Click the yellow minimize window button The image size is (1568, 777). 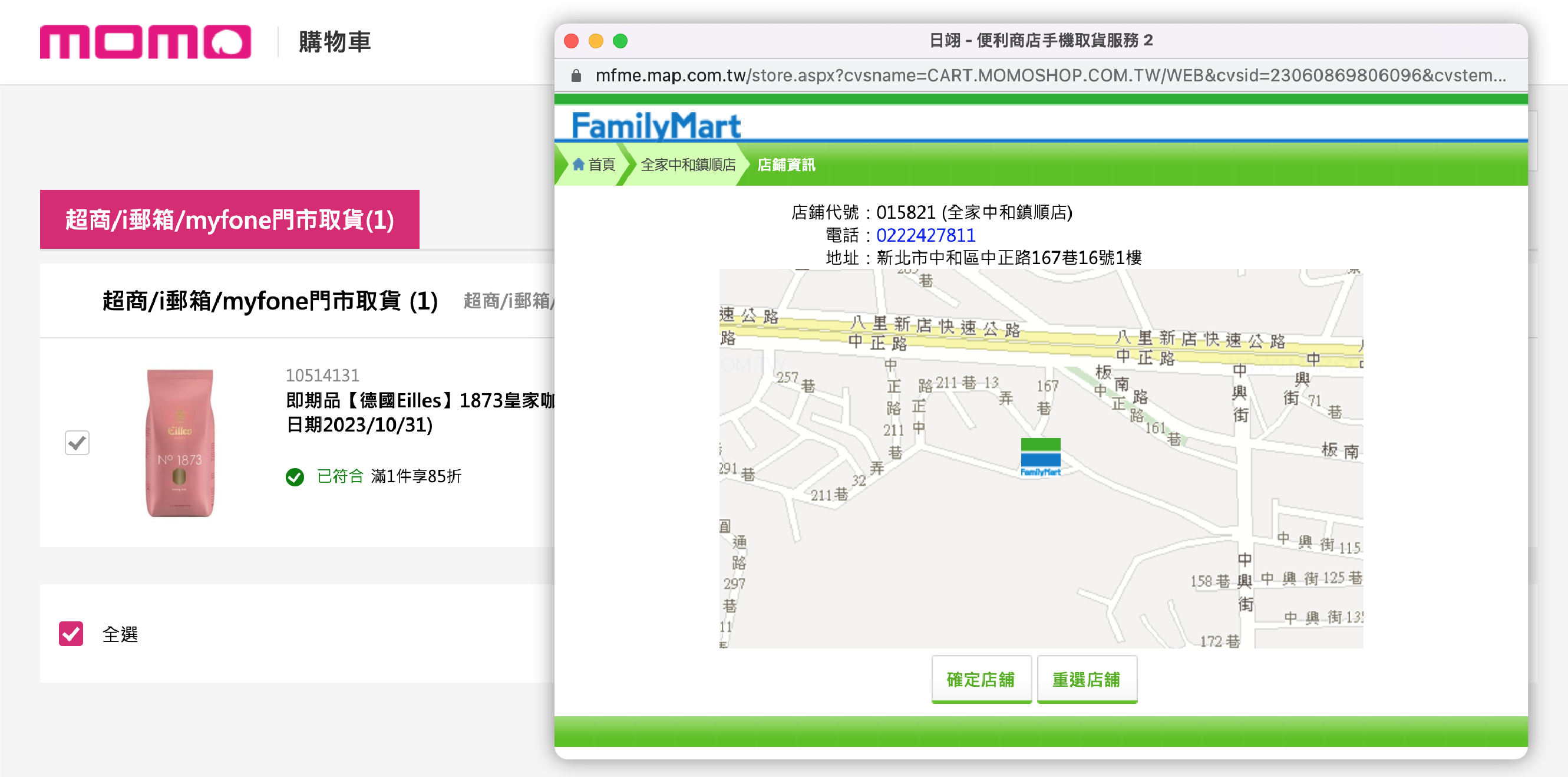coord(595,41)
